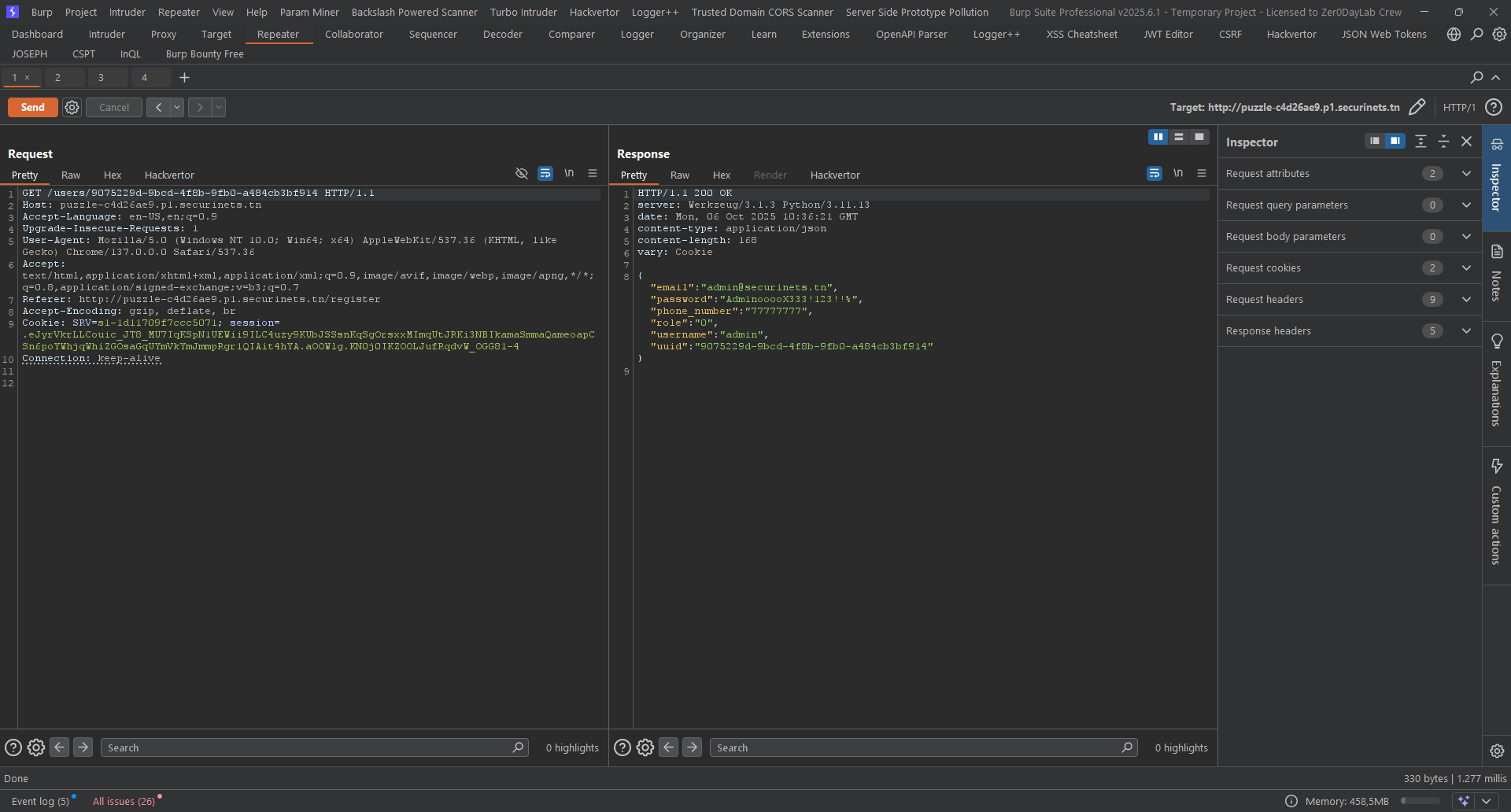The image size is (1511, 812).
Task: Click the AI sparkle icon in status bar
Action: [1464, 801]
